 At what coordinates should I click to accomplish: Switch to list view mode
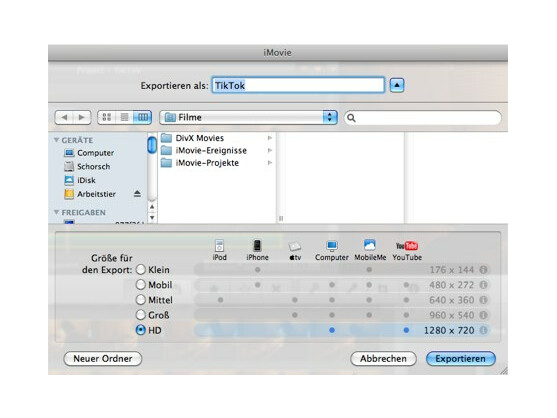(x=124, y=117)
